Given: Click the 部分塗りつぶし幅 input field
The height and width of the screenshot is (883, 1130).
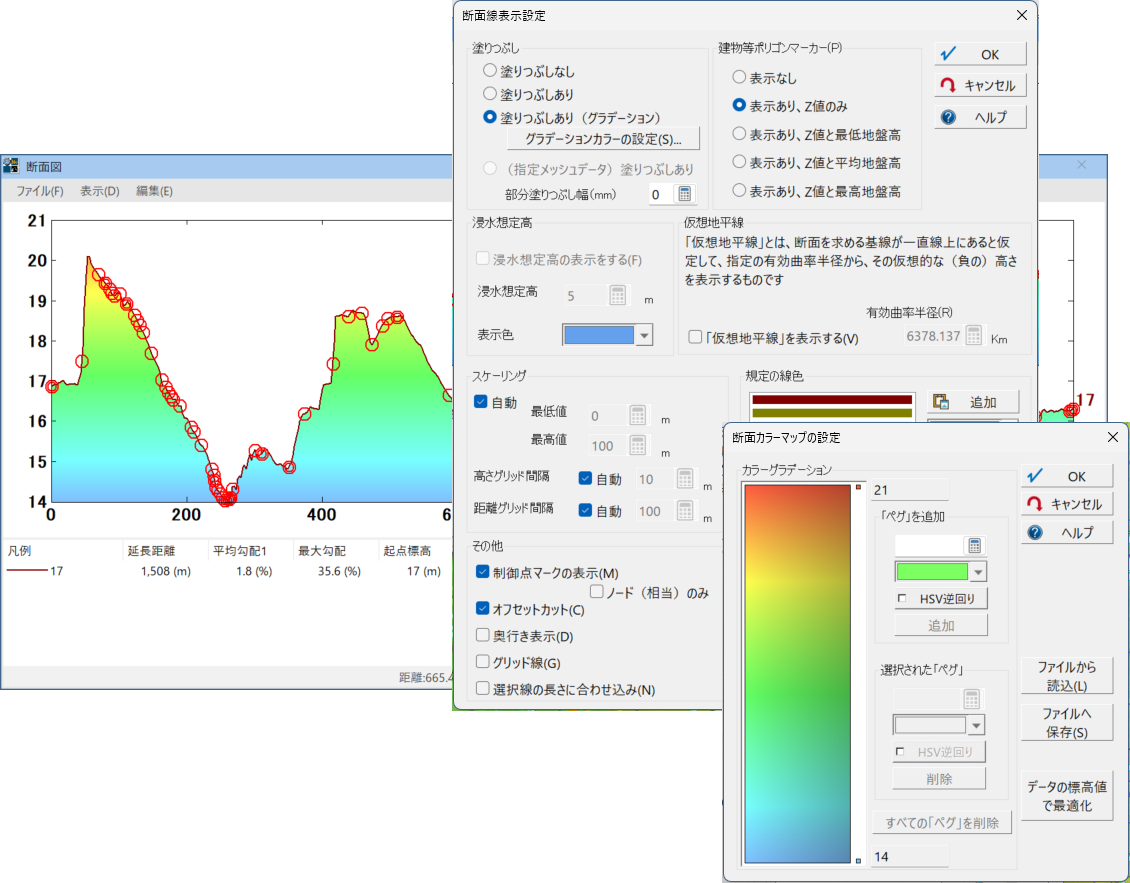Looking at the screenshot, I should pyautogui.click(x=656, y=193).
